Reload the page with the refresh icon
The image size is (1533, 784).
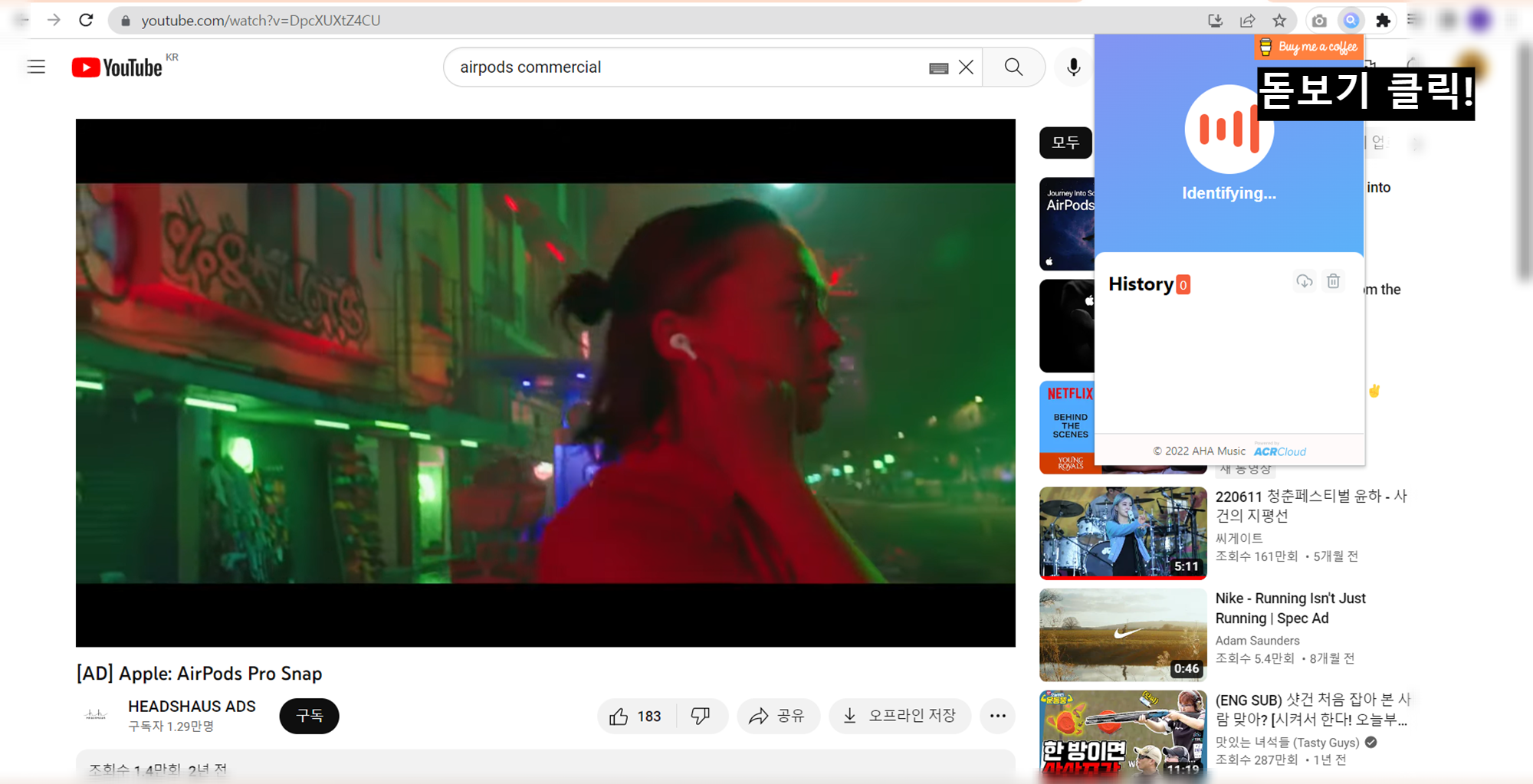point(86,21)
